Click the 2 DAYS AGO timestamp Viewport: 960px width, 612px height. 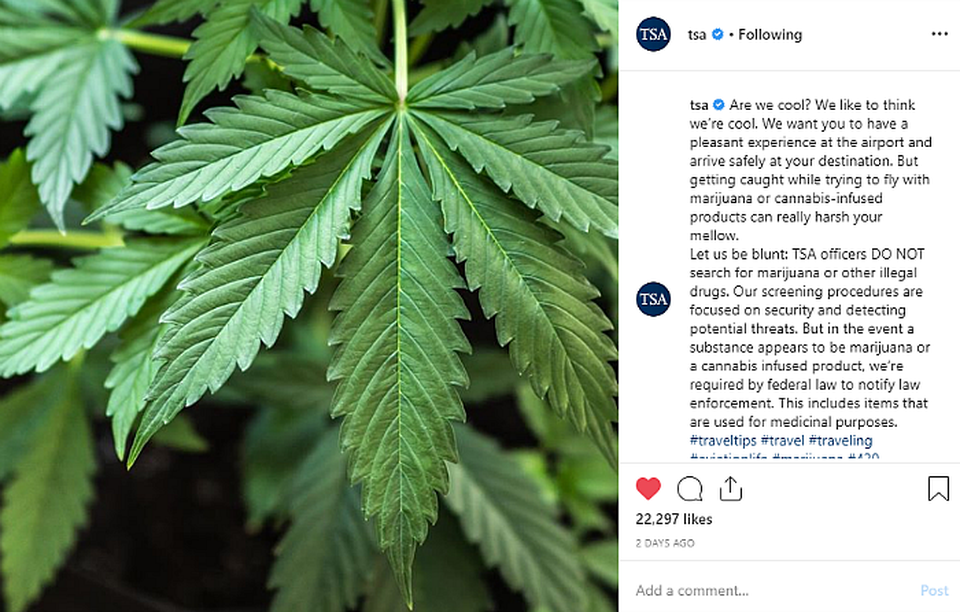[x=665, y=543]
